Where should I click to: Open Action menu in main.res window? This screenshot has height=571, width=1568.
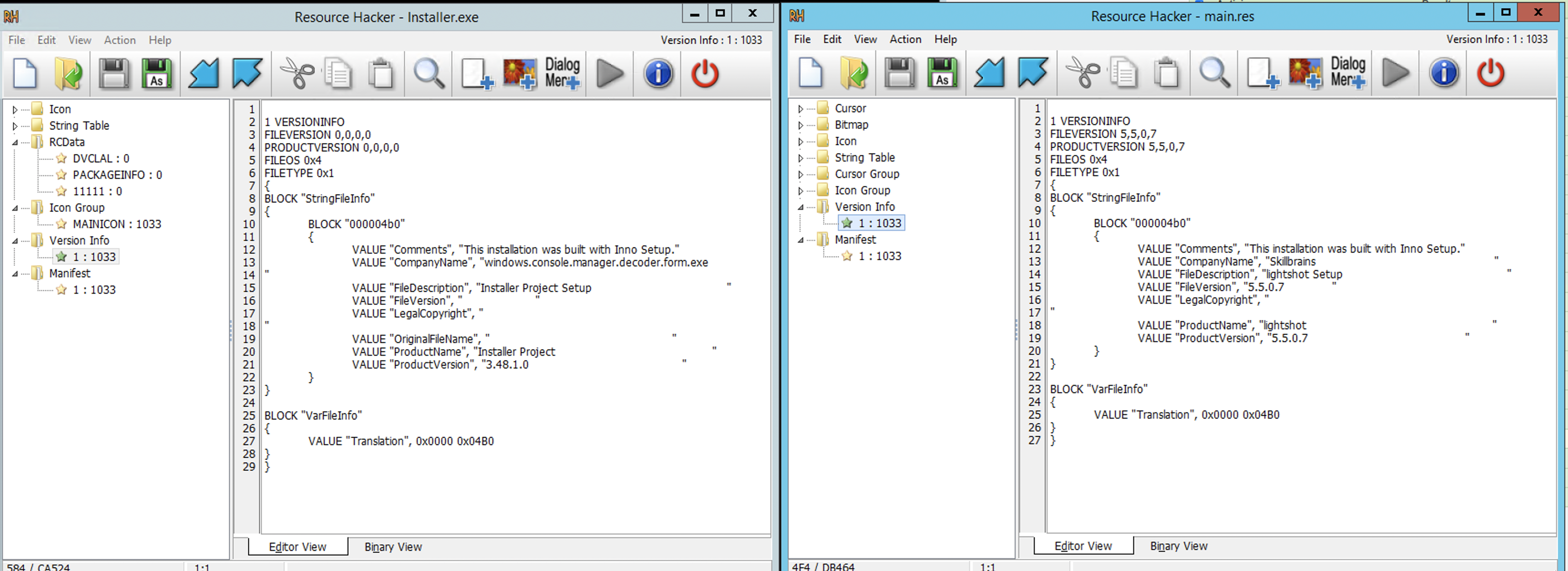(x=905, y=39)
